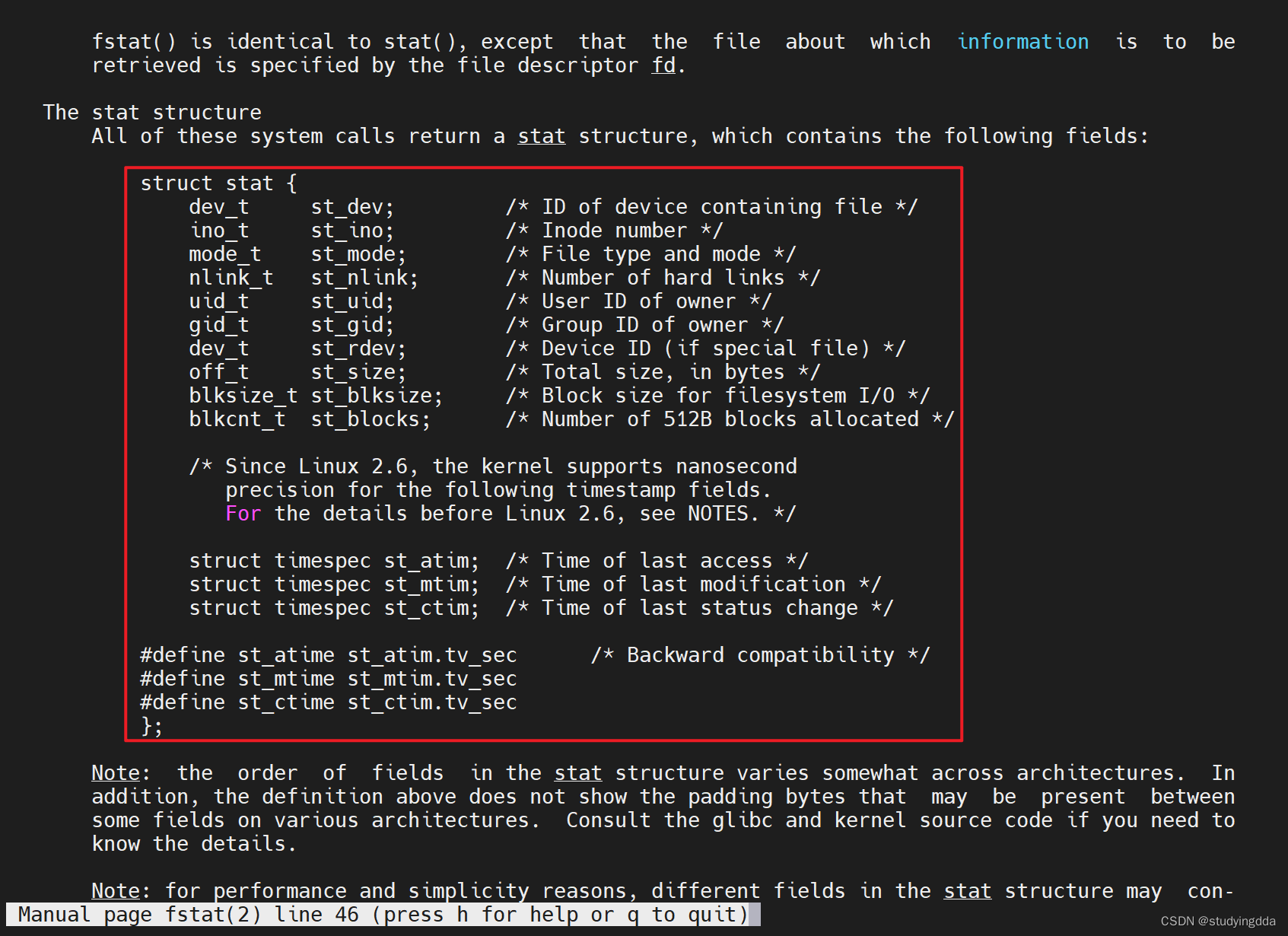
Task: Click comment 'Time of last access'
Action: coord(657,561)
